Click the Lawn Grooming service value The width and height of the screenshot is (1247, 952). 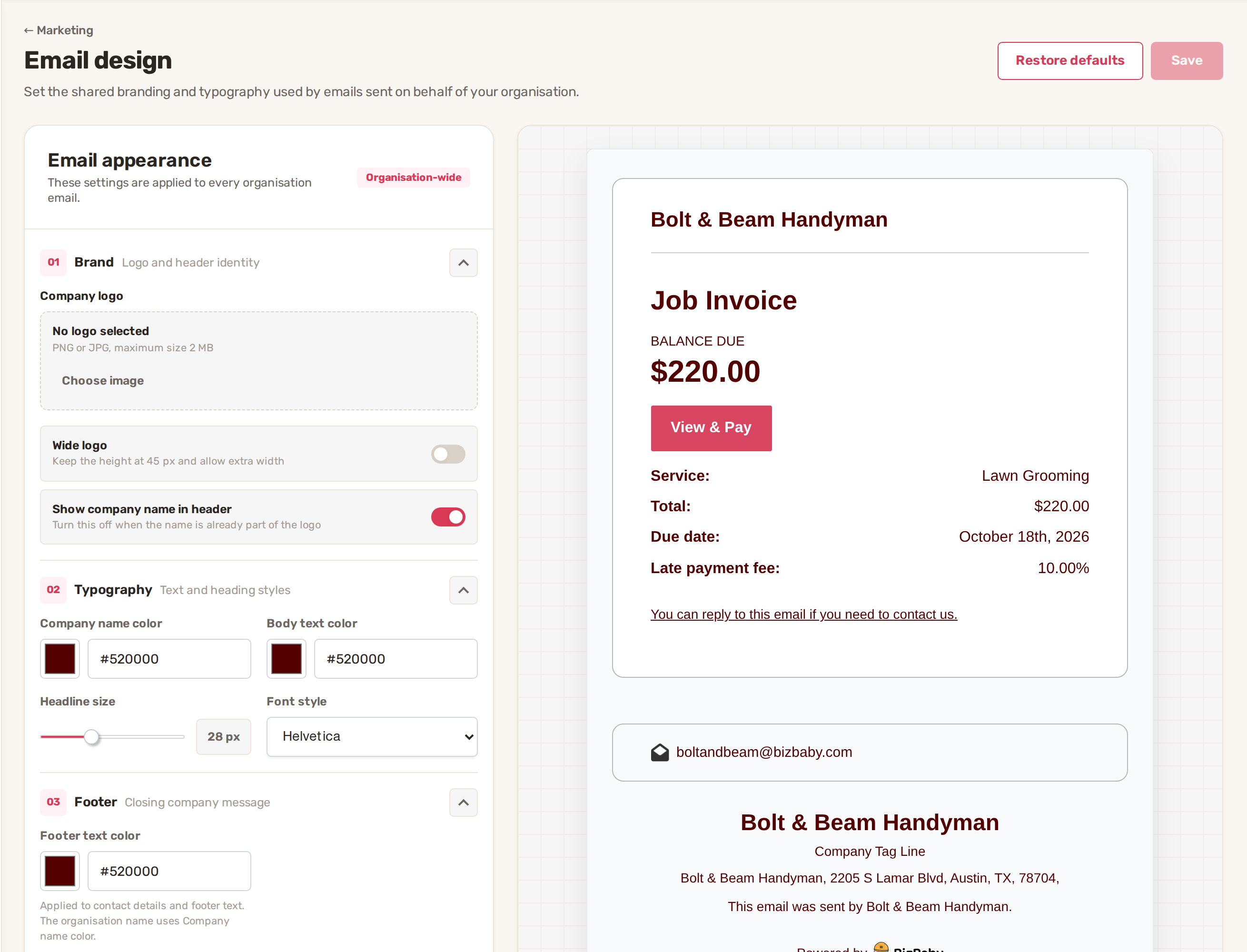click(x=1035, y=476)
